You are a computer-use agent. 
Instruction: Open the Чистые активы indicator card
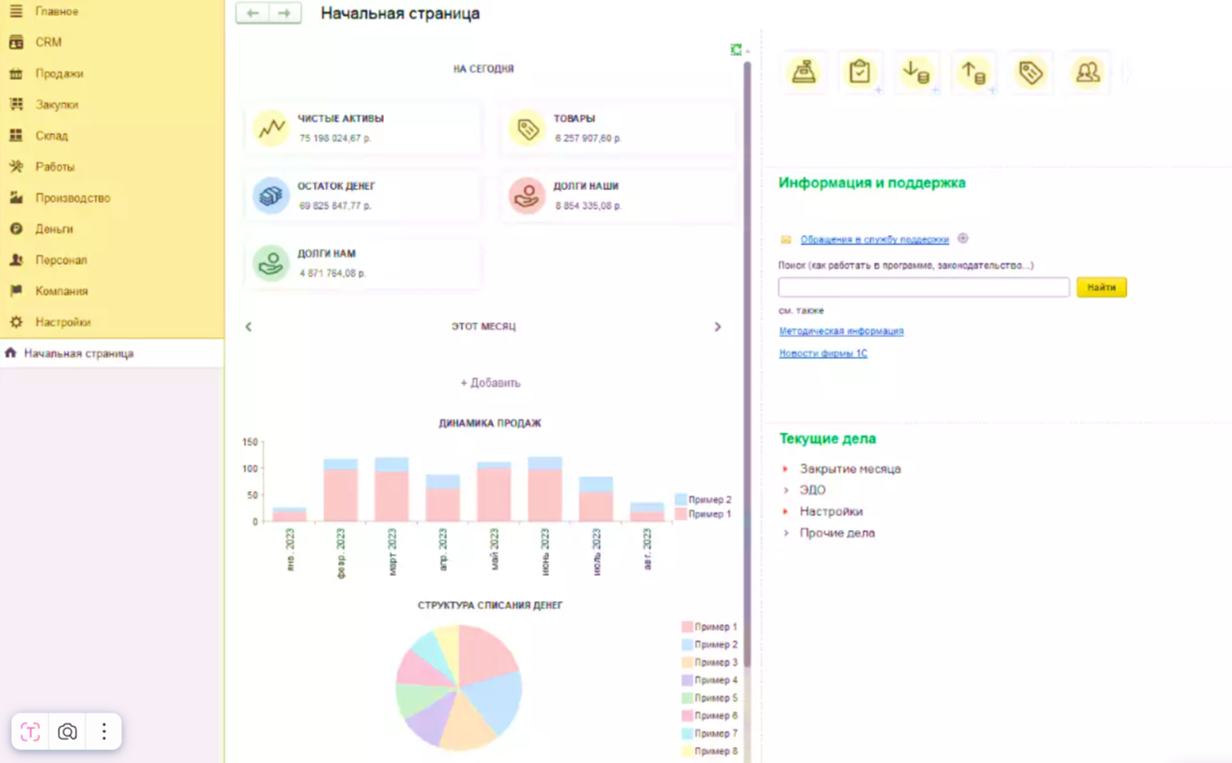click(363, 128)
